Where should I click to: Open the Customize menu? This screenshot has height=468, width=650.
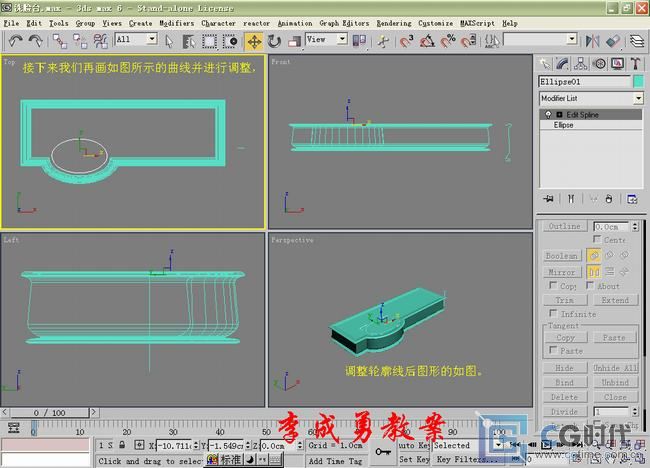click(x=435, y=23)
